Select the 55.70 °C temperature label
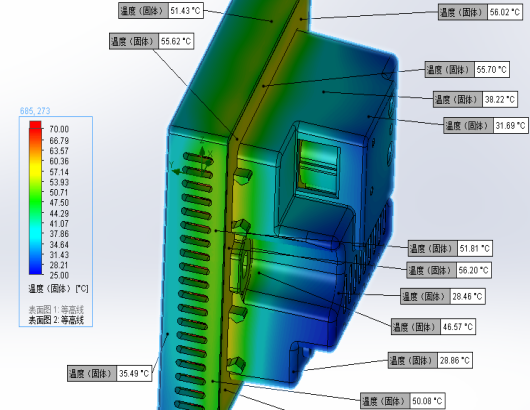Screen dimensions: 530x410 (x=467, y=70)
